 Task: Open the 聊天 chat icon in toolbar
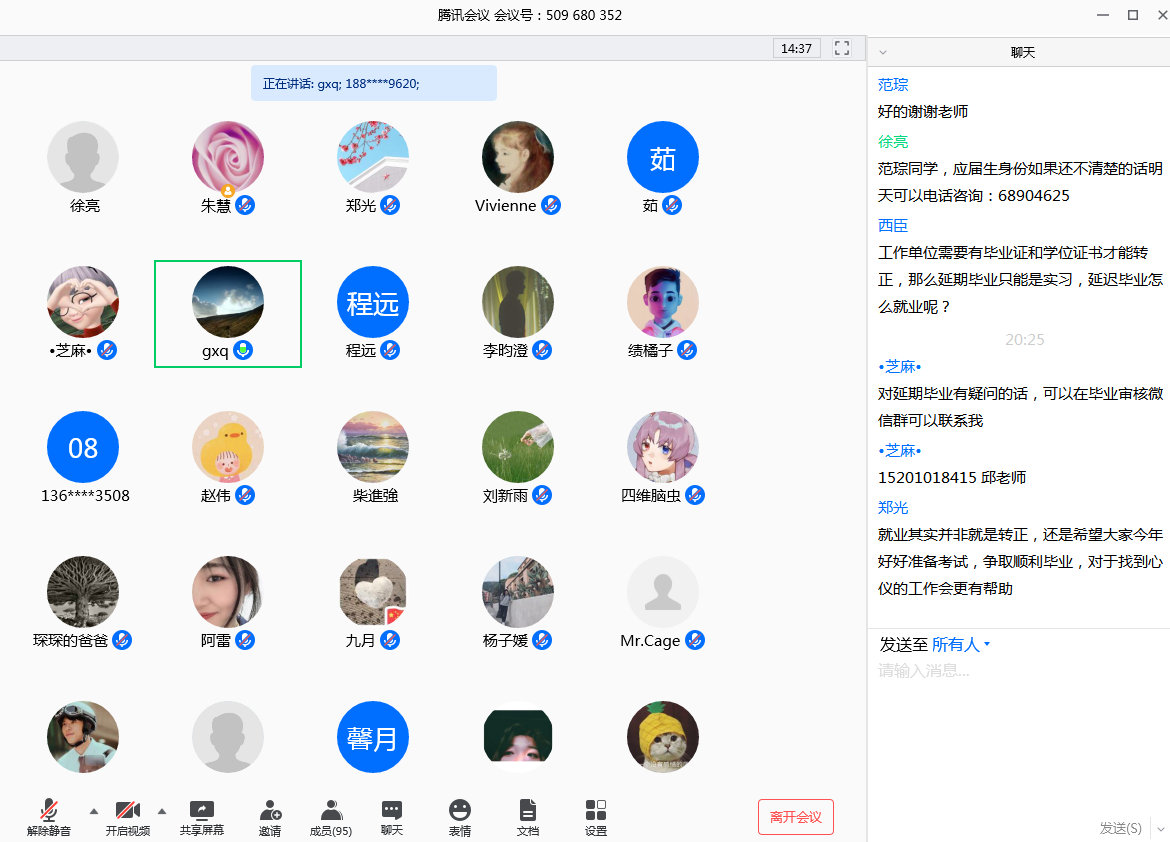click(392, 817)
